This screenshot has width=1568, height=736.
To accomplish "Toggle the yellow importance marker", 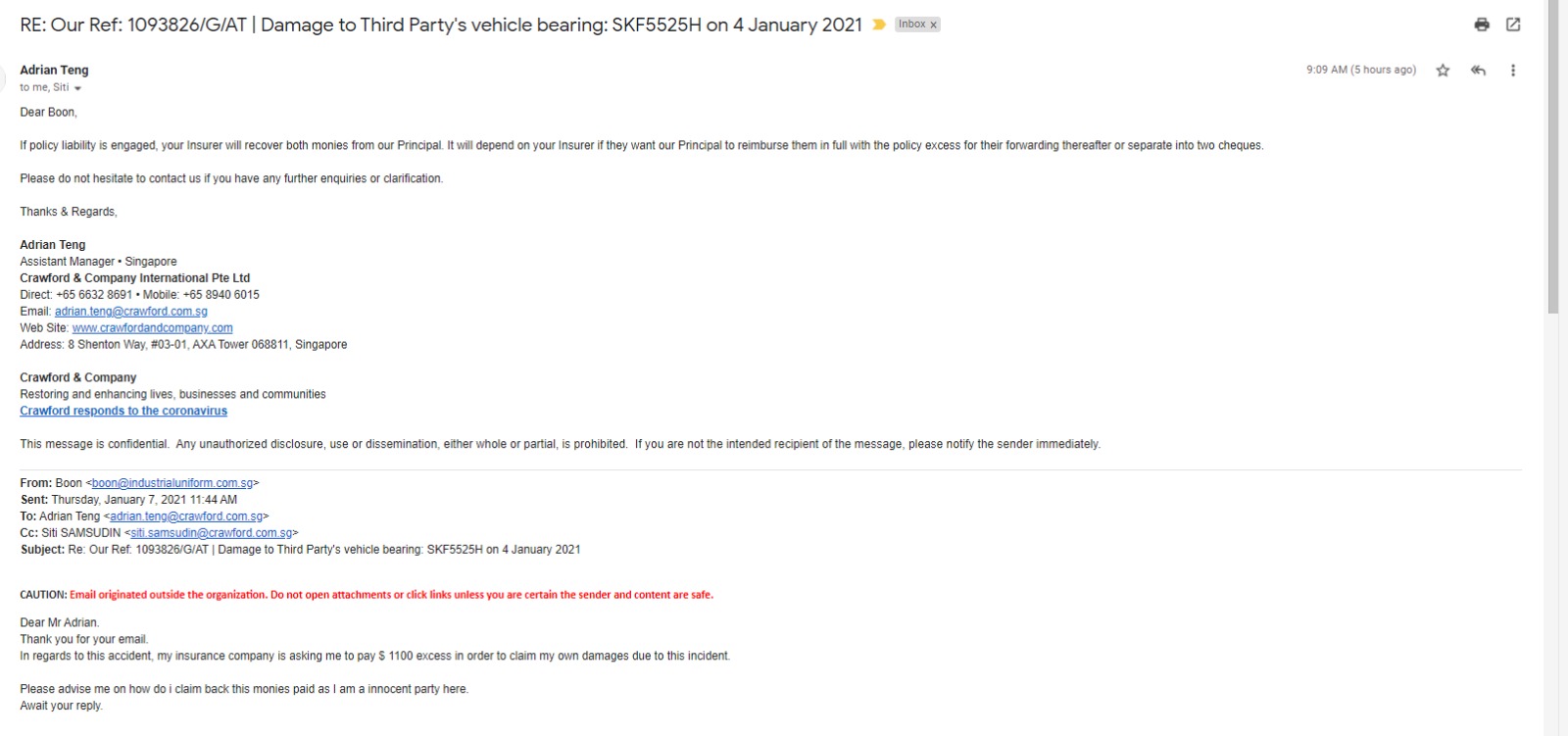I will point(879,25).
